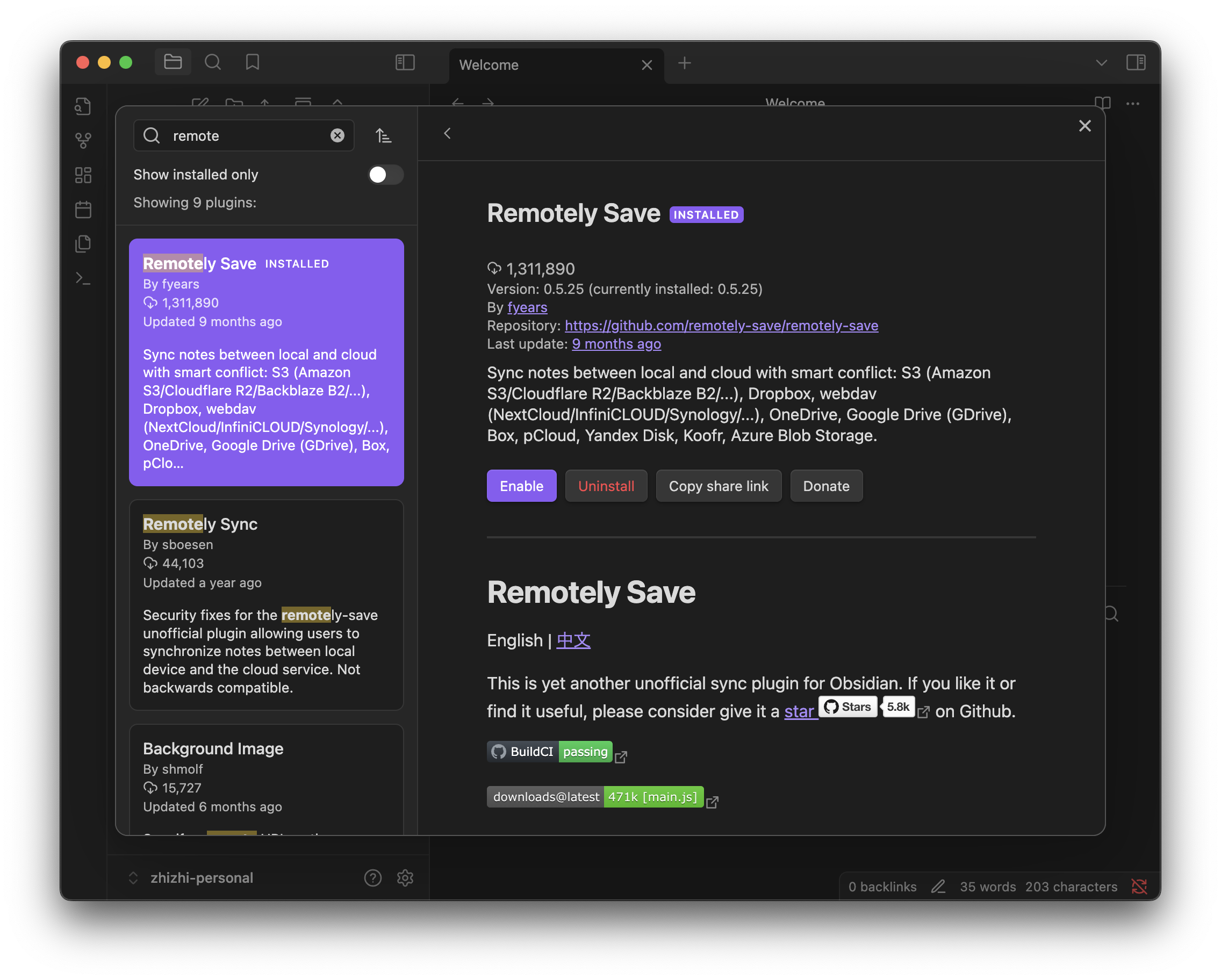Screen dimensions: 1221x980
Task: Collapse the left sidebar toggle
Action: point(405,62)
